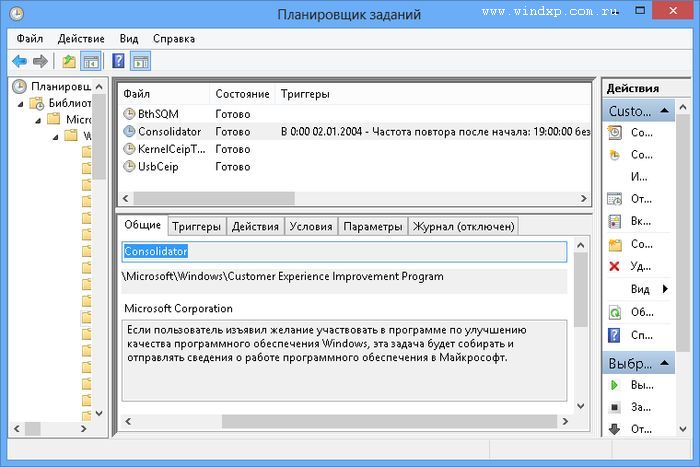Switch to the Общие tab

[142, 225]
